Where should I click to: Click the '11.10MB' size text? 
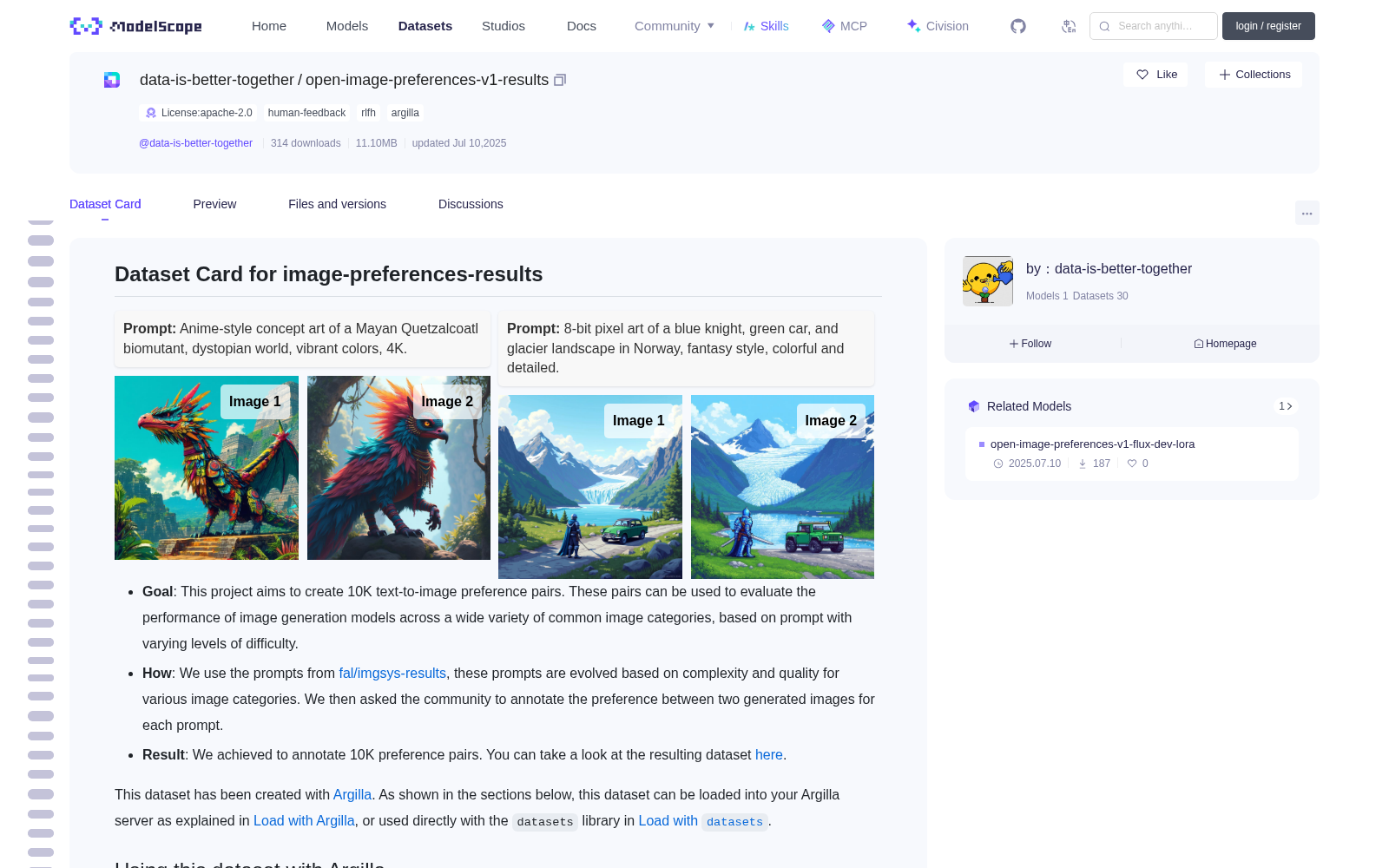coord(376,143)
